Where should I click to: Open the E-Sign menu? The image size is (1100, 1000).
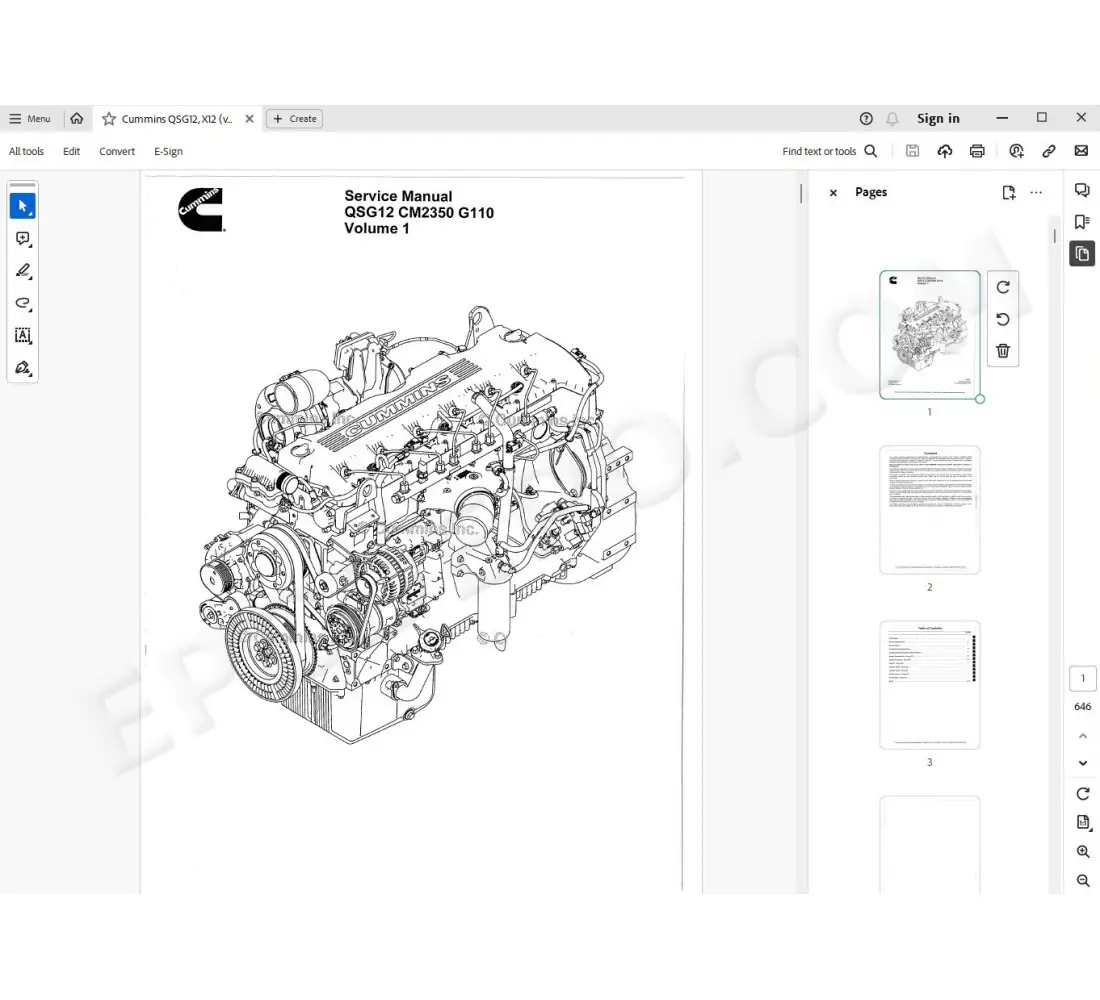(x=168, y=151)
